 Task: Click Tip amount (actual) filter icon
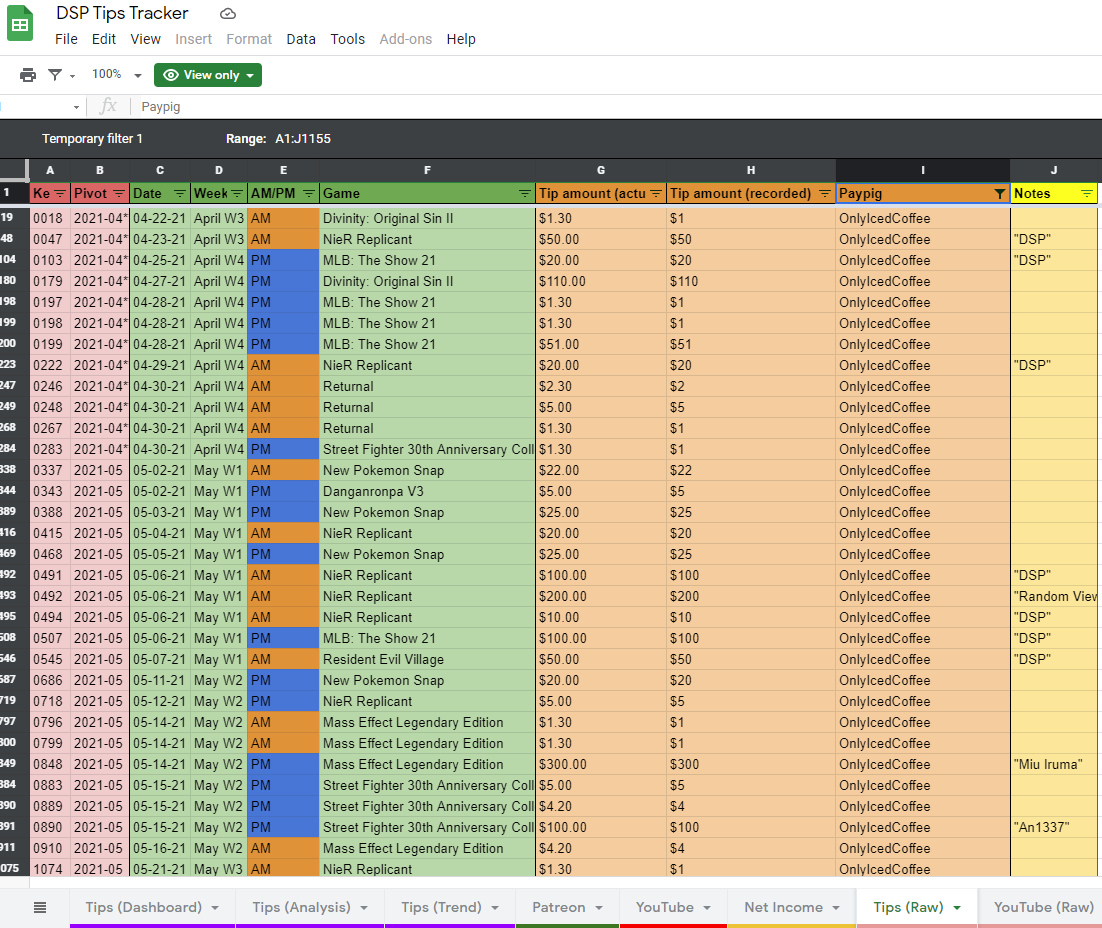[656, 193]
